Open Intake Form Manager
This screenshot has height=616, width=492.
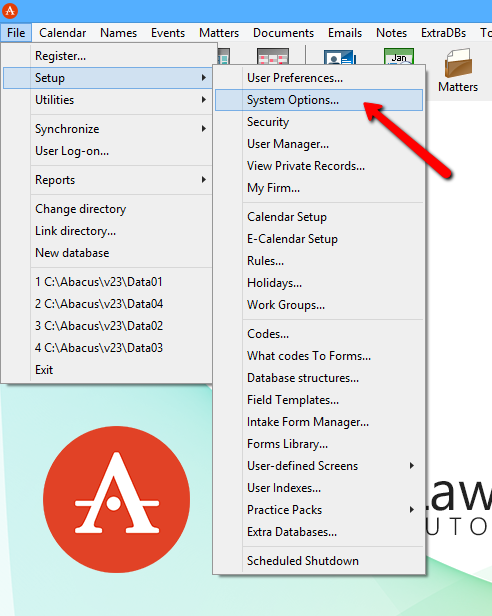319,422
